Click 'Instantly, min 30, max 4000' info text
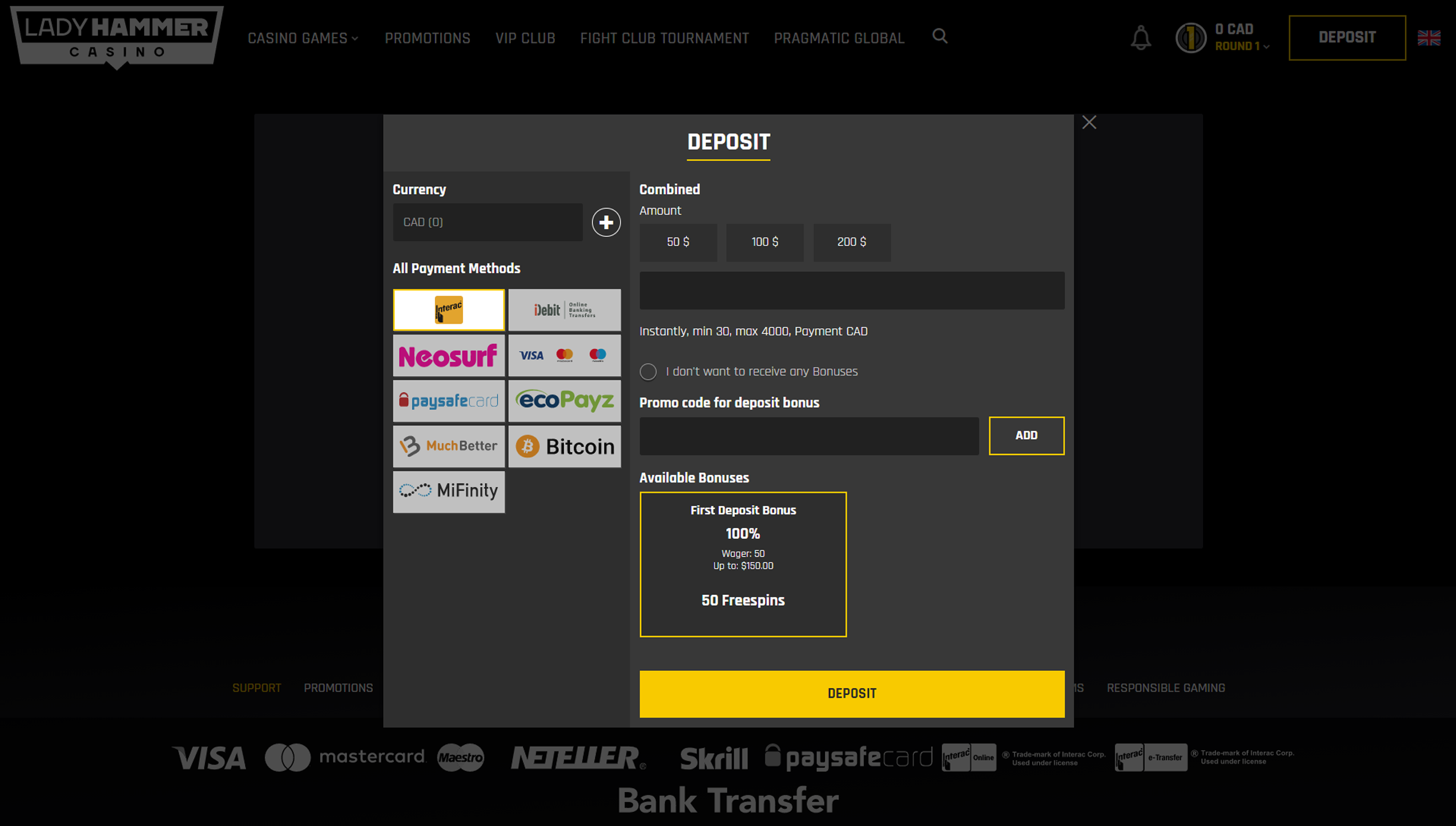 753,331
